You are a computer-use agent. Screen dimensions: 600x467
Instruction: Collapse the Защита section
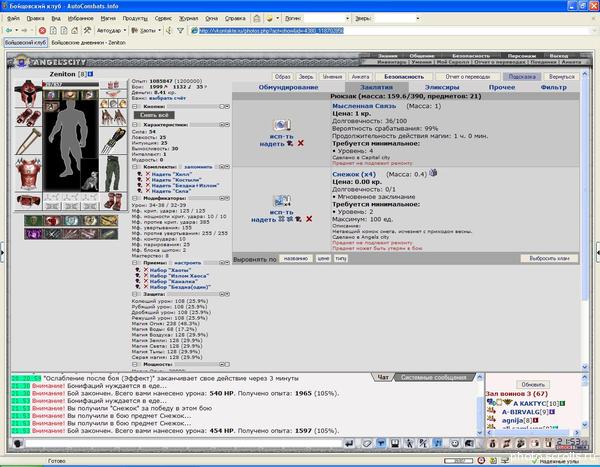[x=135, y=294]
